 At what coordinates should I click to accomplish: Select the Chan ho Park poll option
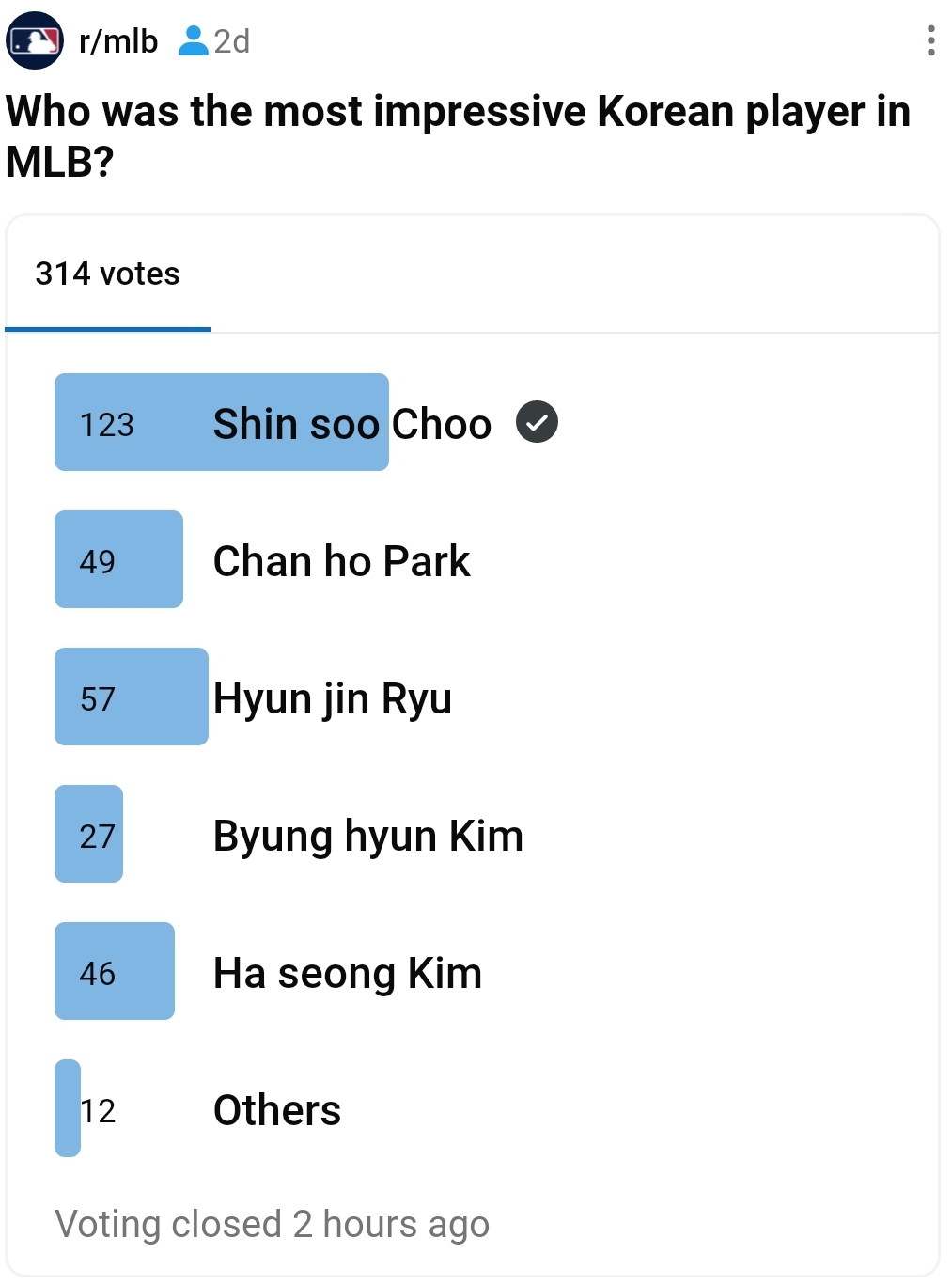click(x=341, y=561)
